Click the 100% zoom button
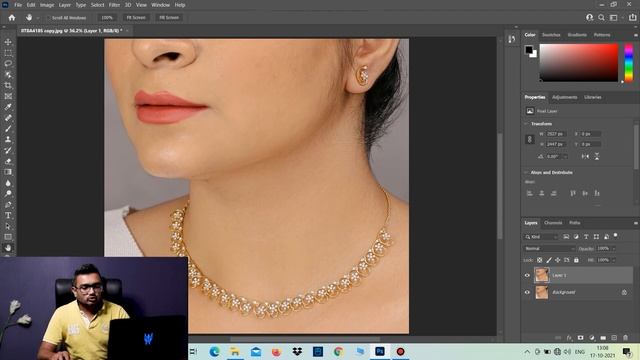This screenshot has width=640, height=360. click(107, 18)
